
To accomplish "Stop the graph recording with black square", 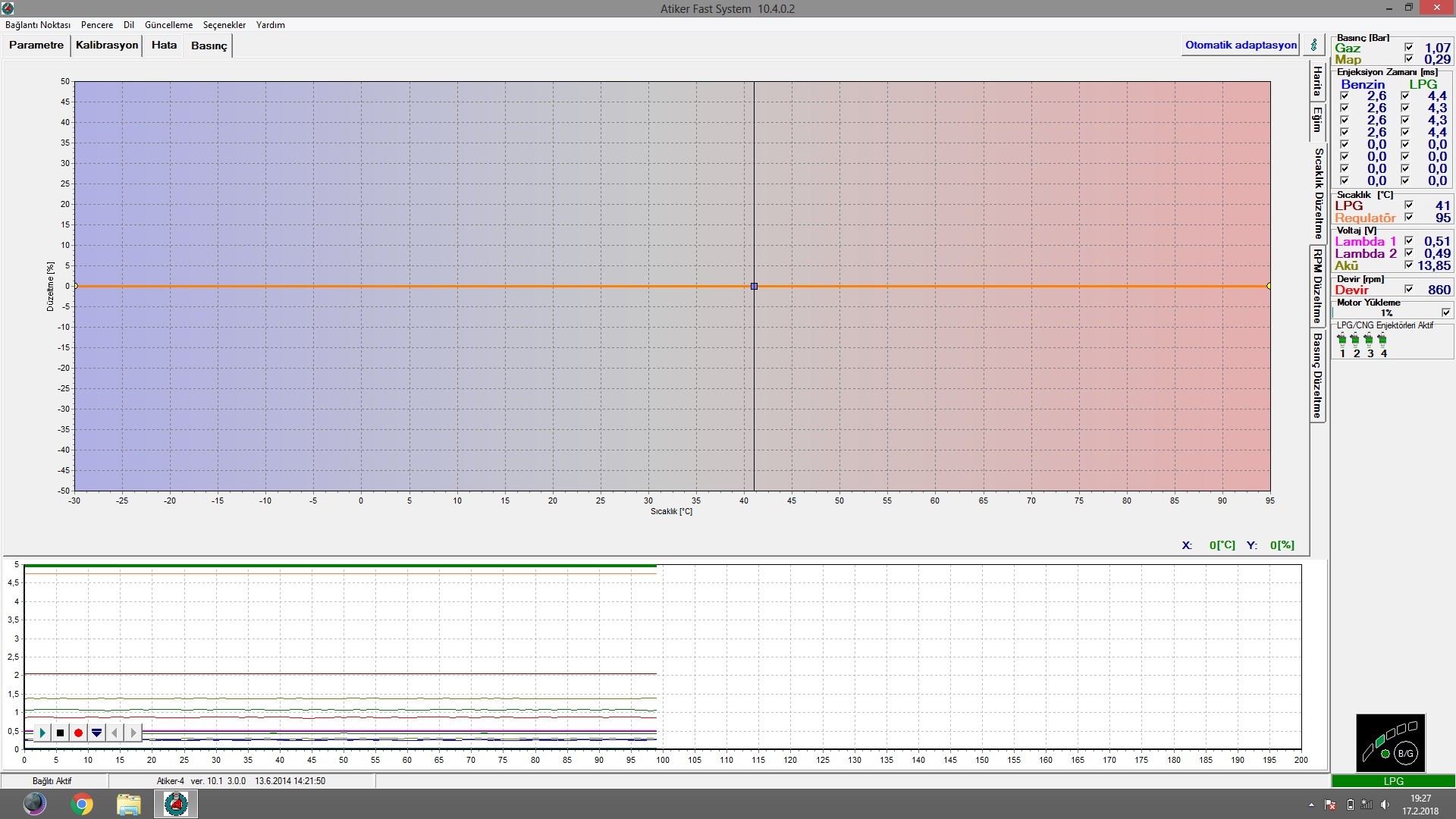I will [x=61, y=733].
